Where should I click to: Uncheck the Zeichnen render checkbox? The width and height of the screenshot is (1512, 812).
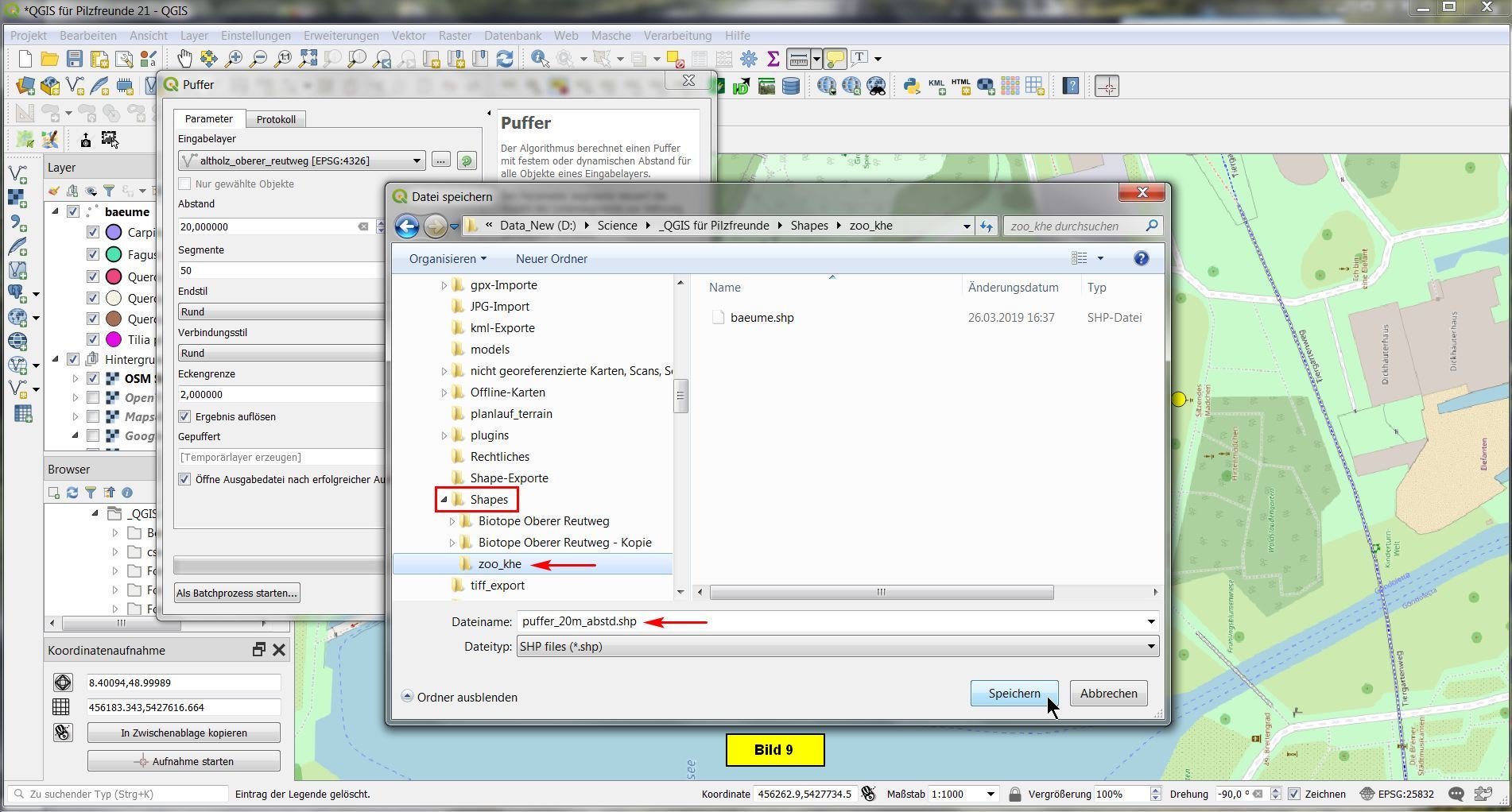tap(1294, 794)
